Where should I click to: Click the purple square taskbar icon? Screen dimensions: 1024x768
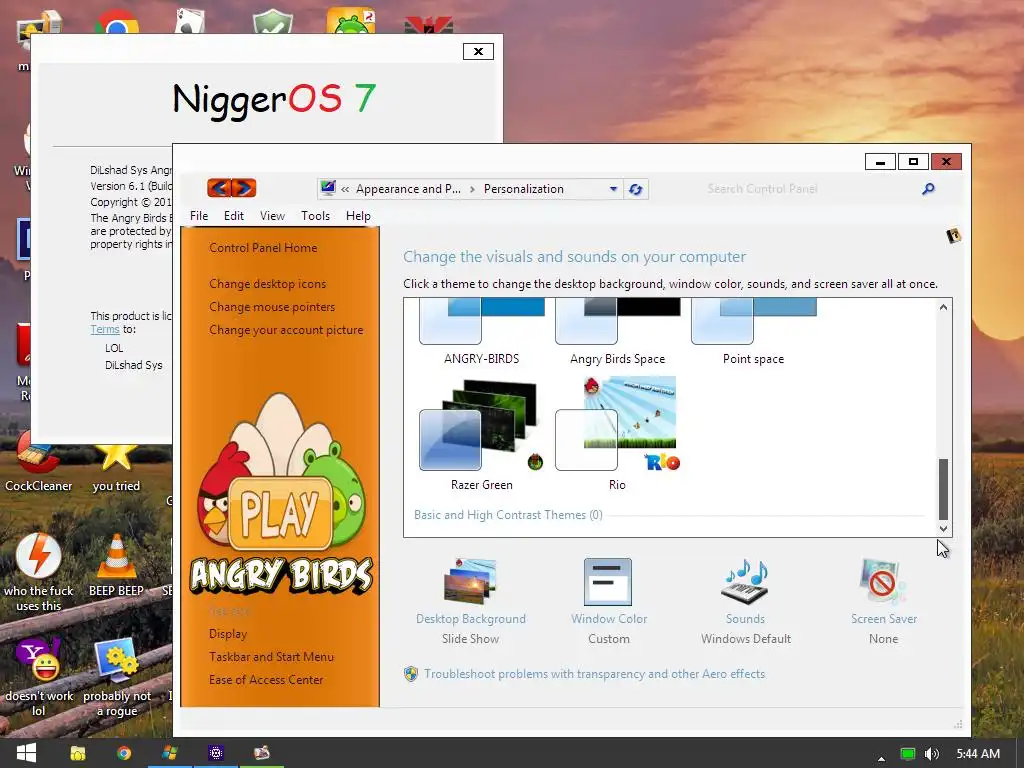point(216,753)
